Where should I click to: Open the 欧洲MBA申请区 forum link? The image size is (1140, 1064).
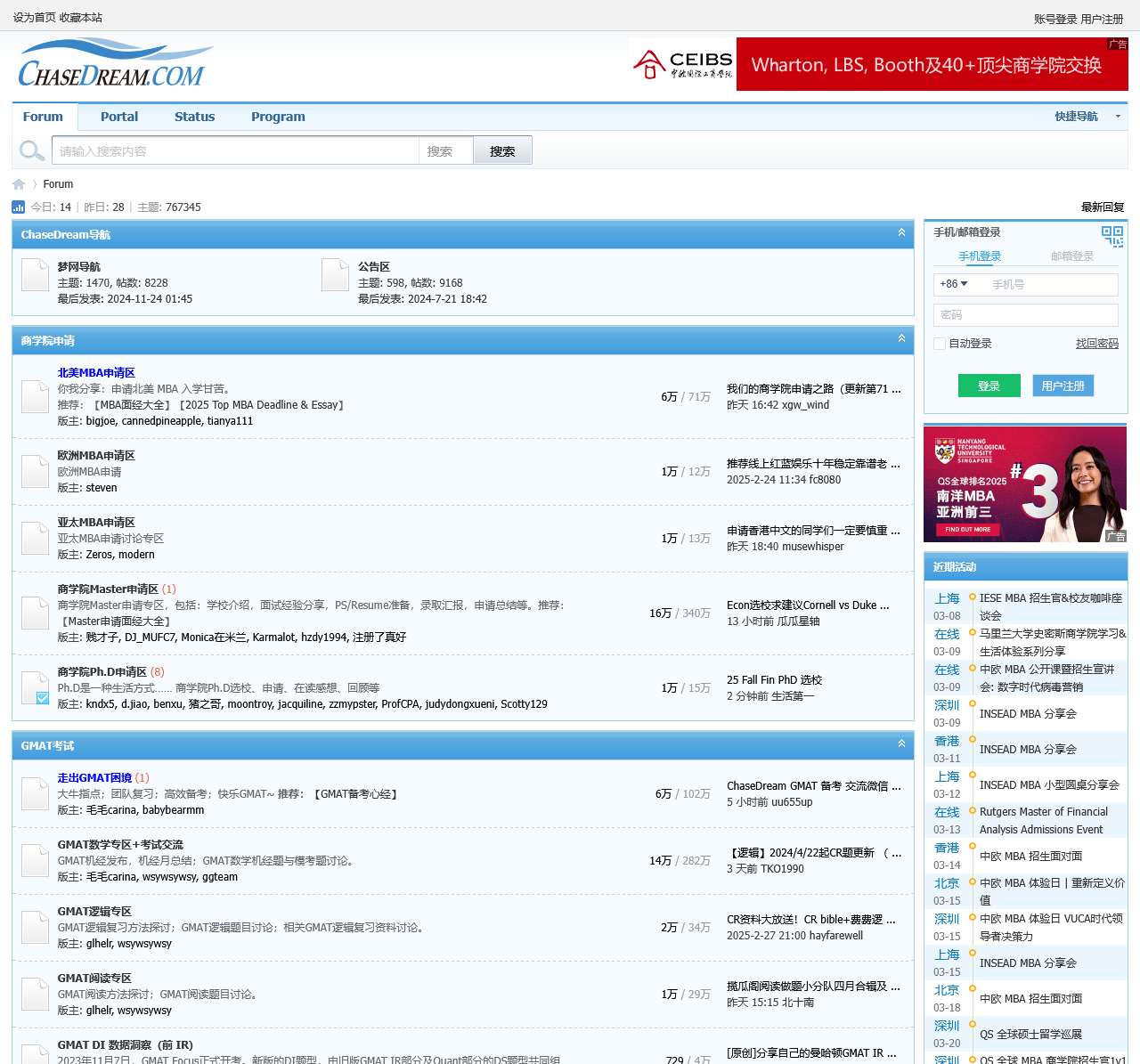tap(96, 456)
